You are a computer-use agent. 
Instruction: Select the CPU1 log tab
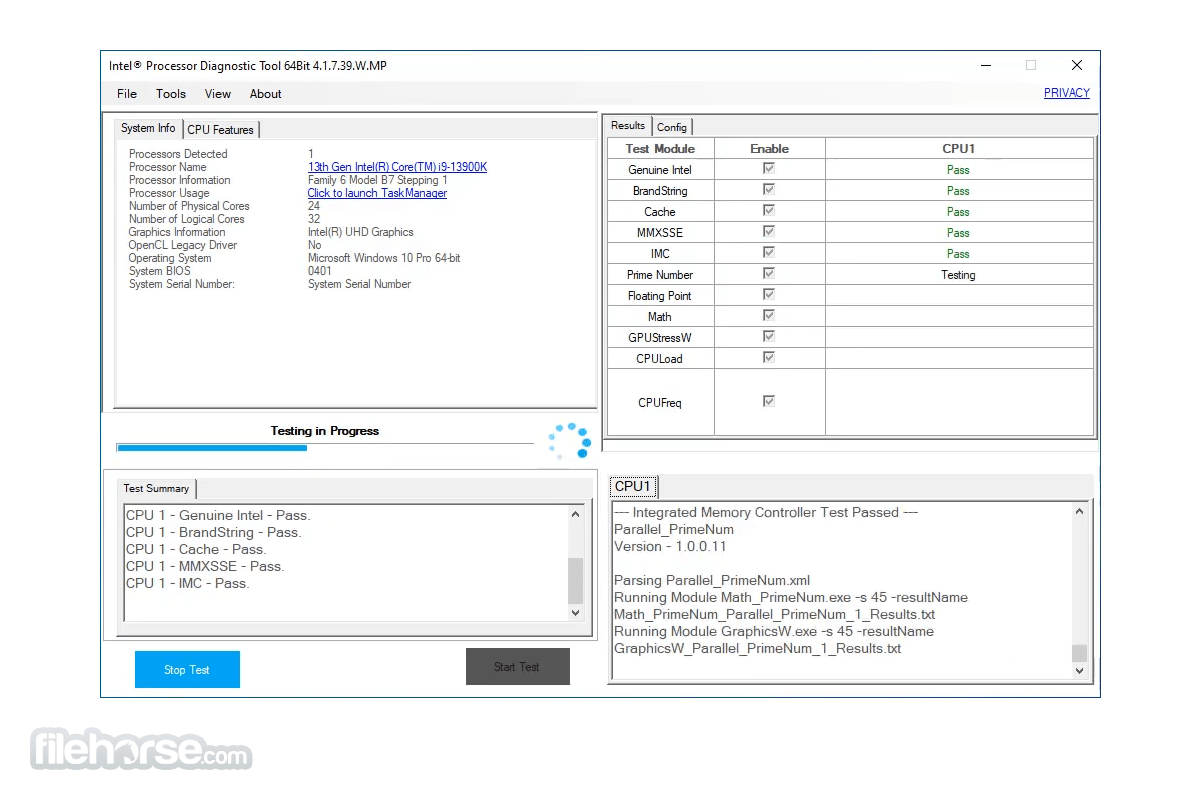633,487
